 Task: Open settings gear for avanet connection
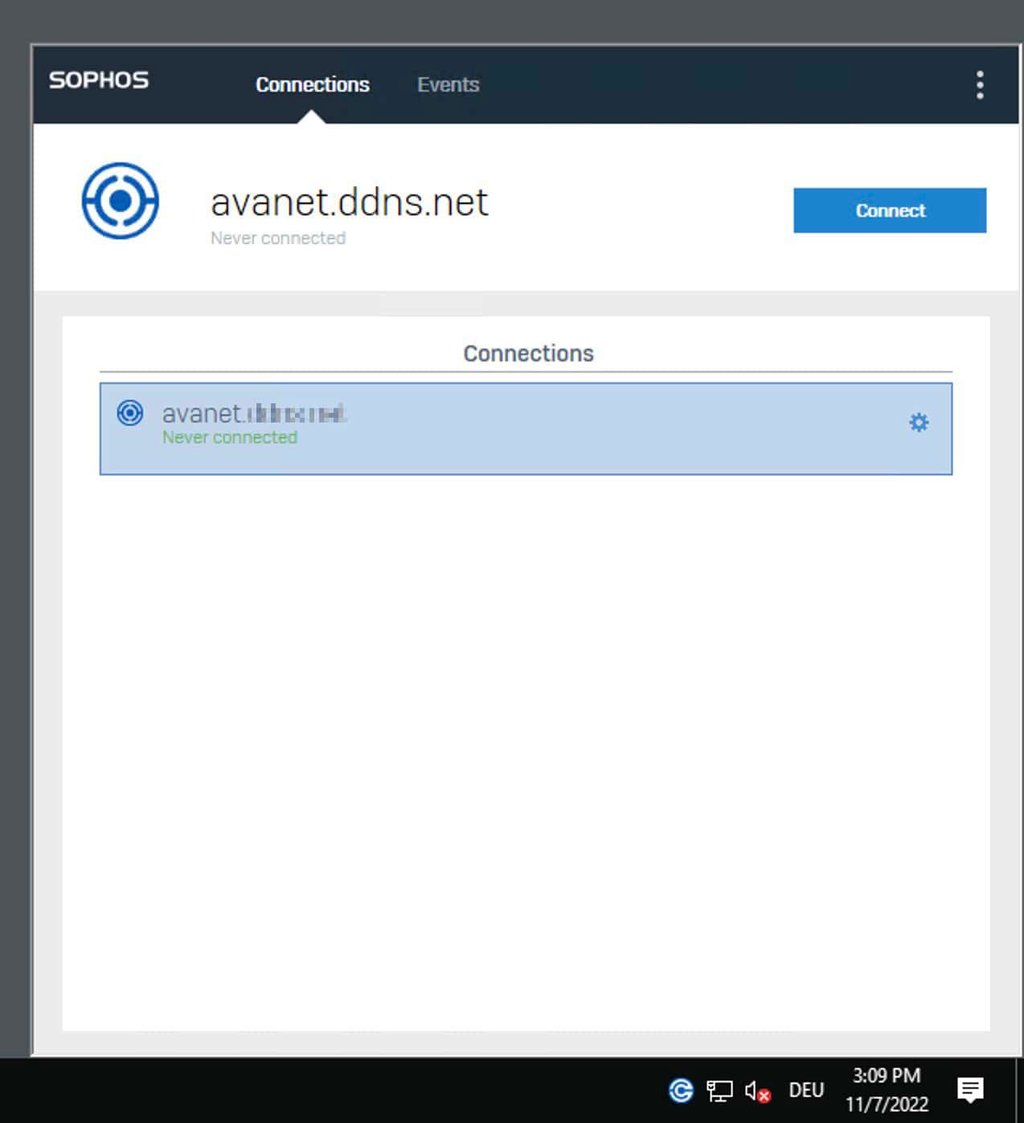coord(919,423)
